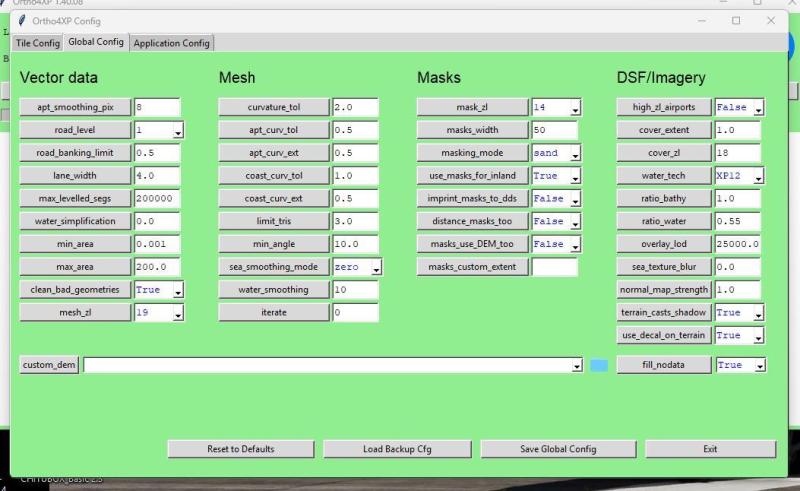800x491 pixels.
Task: Open the distance_masks_too dropdown
Action: coord(575,223)
